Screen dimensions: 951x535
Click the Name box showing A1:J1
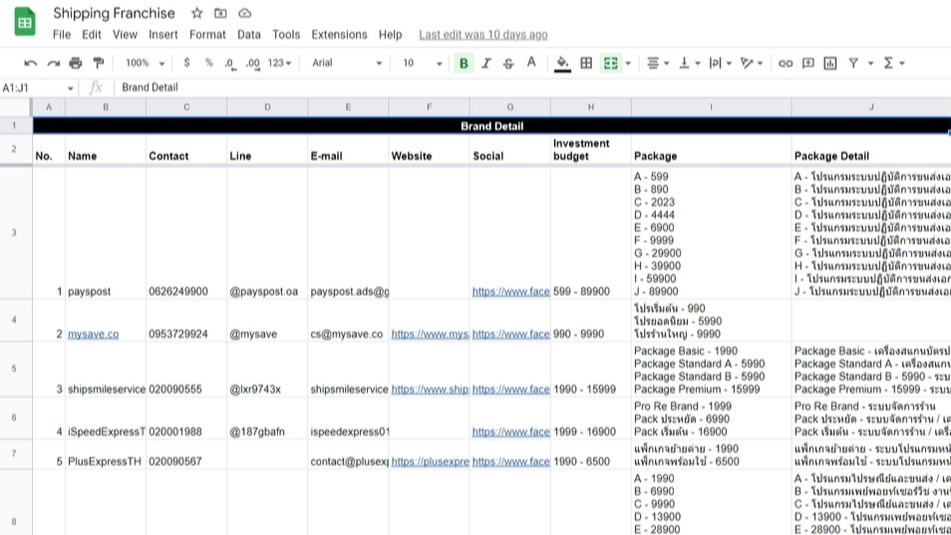click(38, 88)
